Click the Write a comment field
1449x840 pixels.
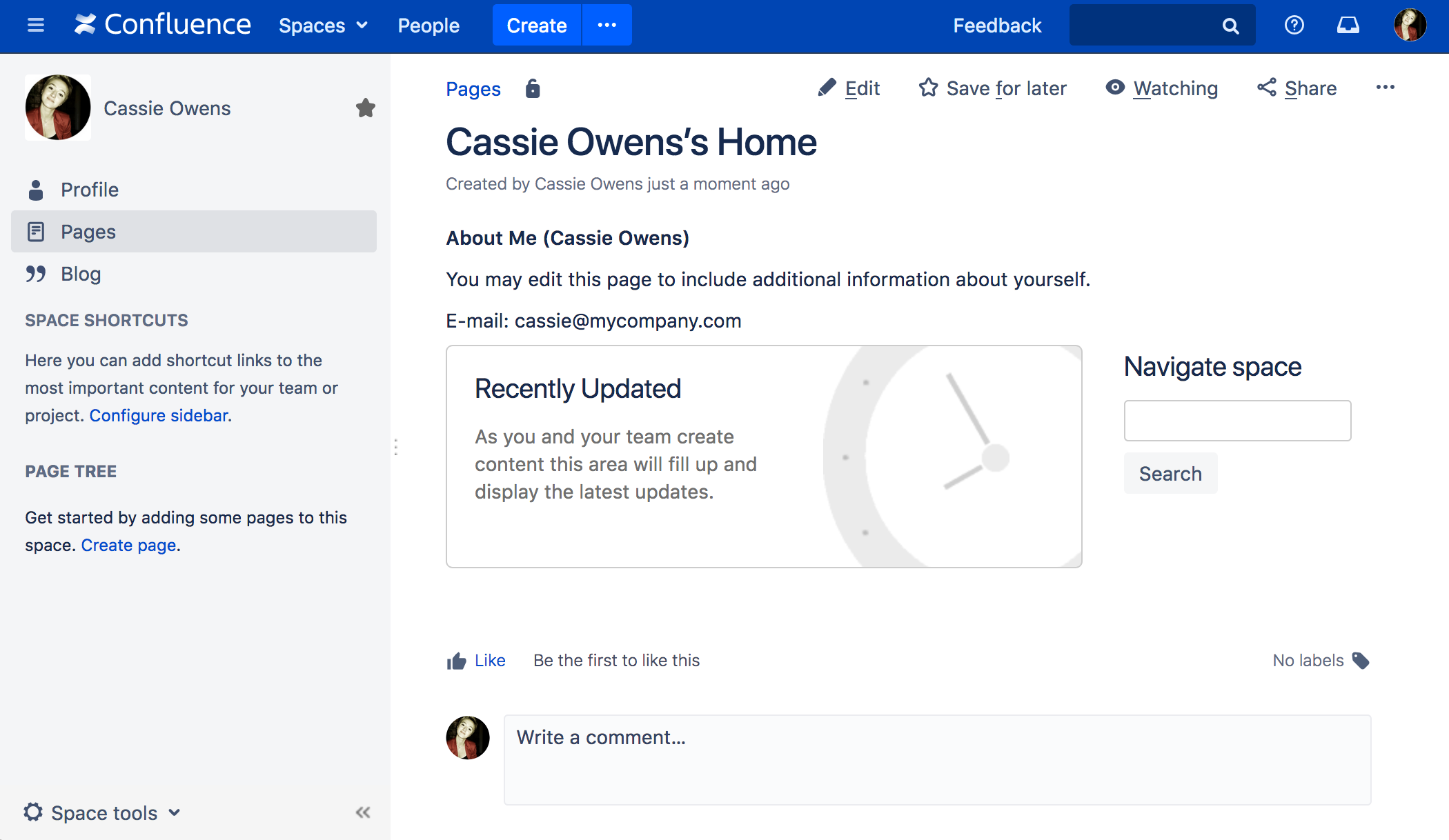936,759
